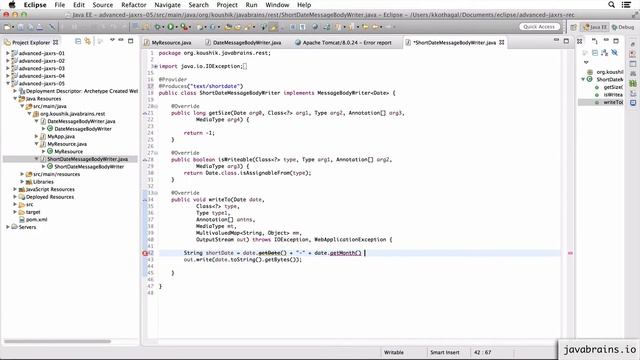
Task: Click the Open Perspective icon
Action: 573,27
